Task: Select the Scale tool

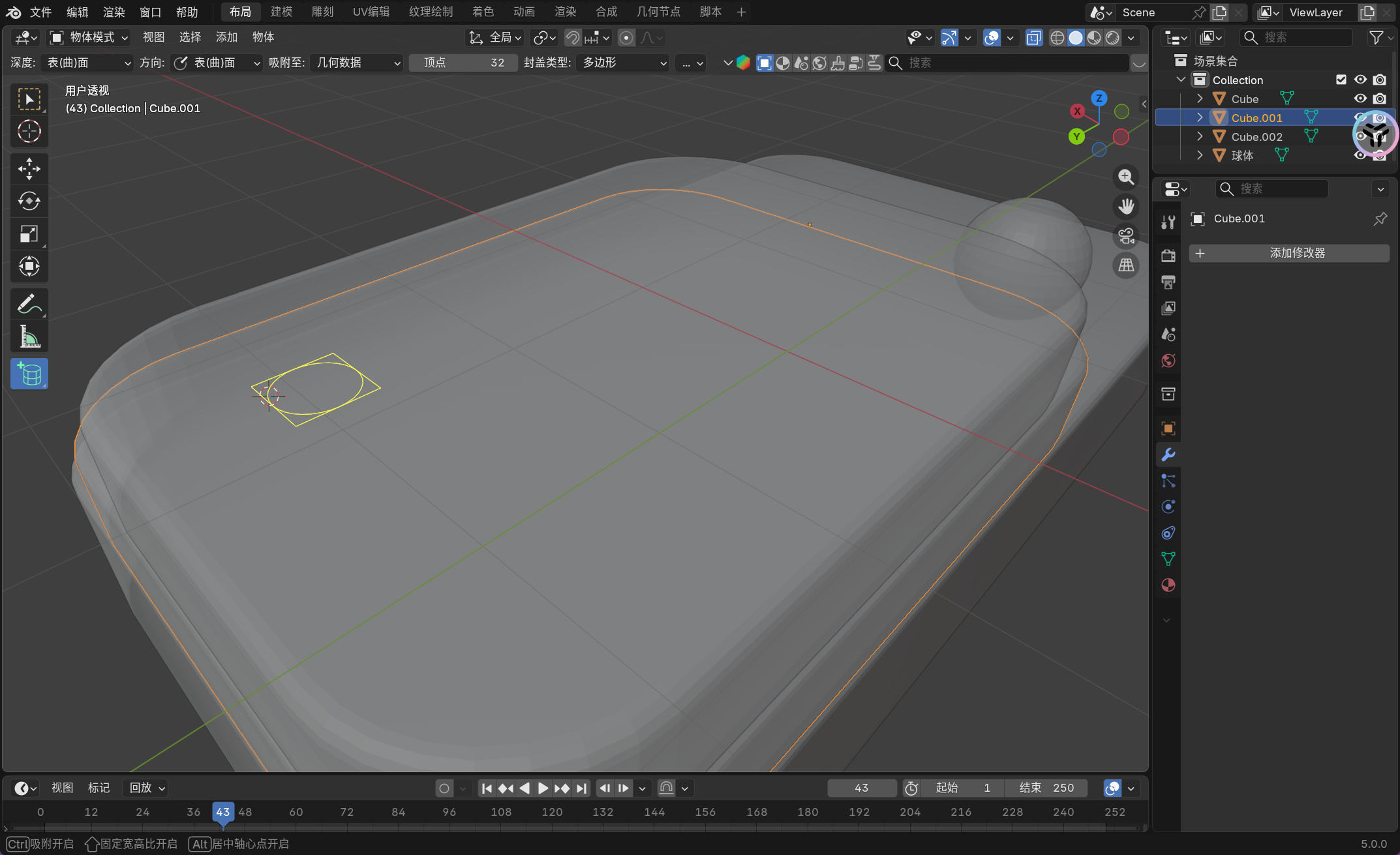Action: (29, 233)
